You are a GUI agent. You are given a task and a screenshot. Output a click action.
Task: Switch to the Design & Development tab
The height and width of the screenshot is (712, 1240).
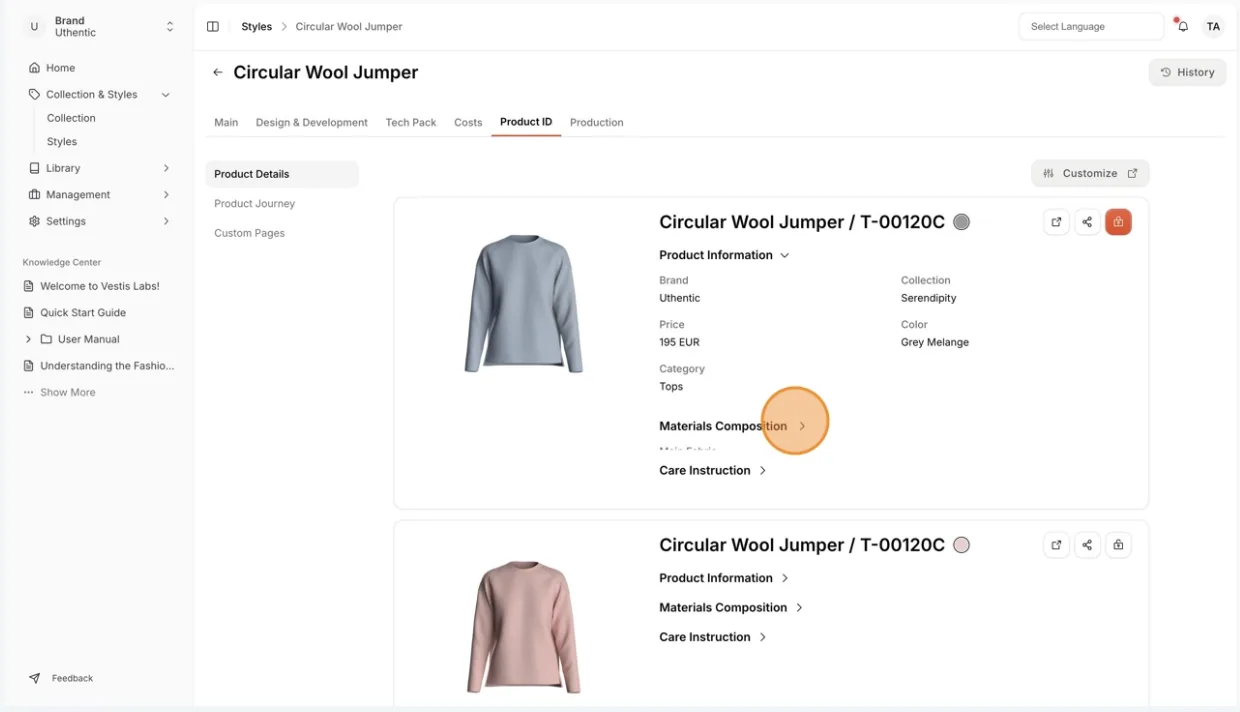click(x=312, y=122)
